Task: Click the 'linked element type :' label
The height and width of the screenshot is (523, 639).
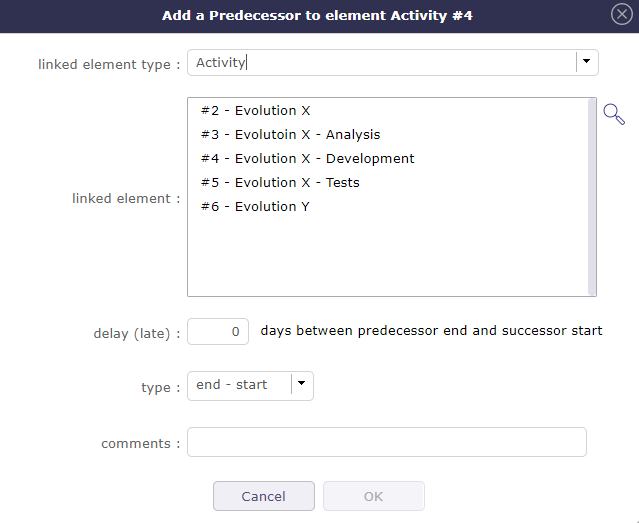Action: 110,64
